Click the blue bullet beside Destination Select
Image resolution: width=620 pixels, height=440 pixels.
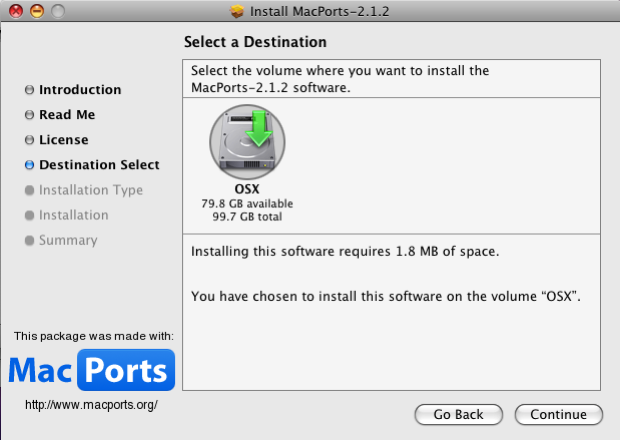click(29, 165)
